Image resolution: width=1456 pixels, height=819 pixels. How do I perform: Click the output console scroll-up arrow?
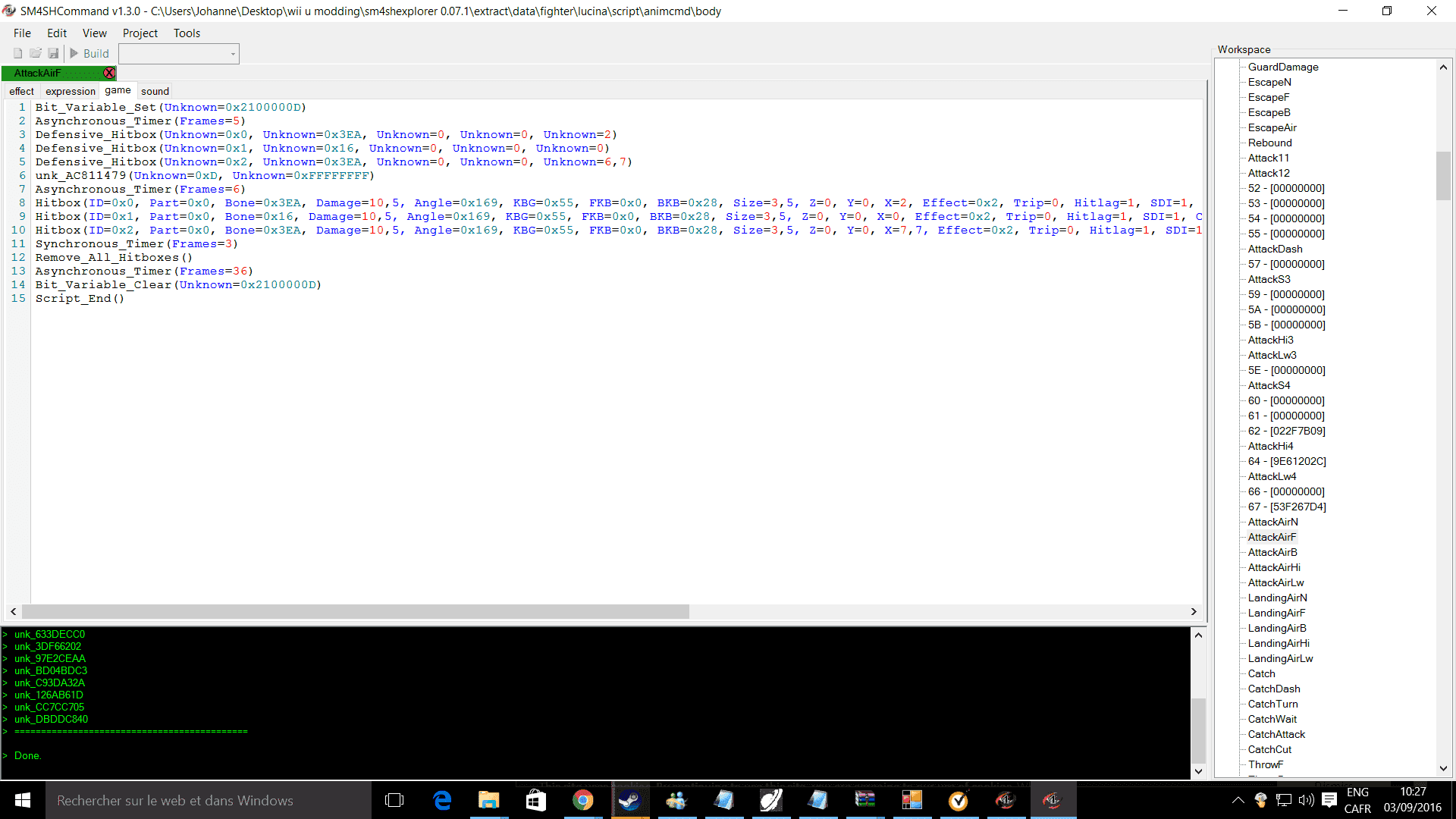pyautogui.click(x=1198, y=635)
